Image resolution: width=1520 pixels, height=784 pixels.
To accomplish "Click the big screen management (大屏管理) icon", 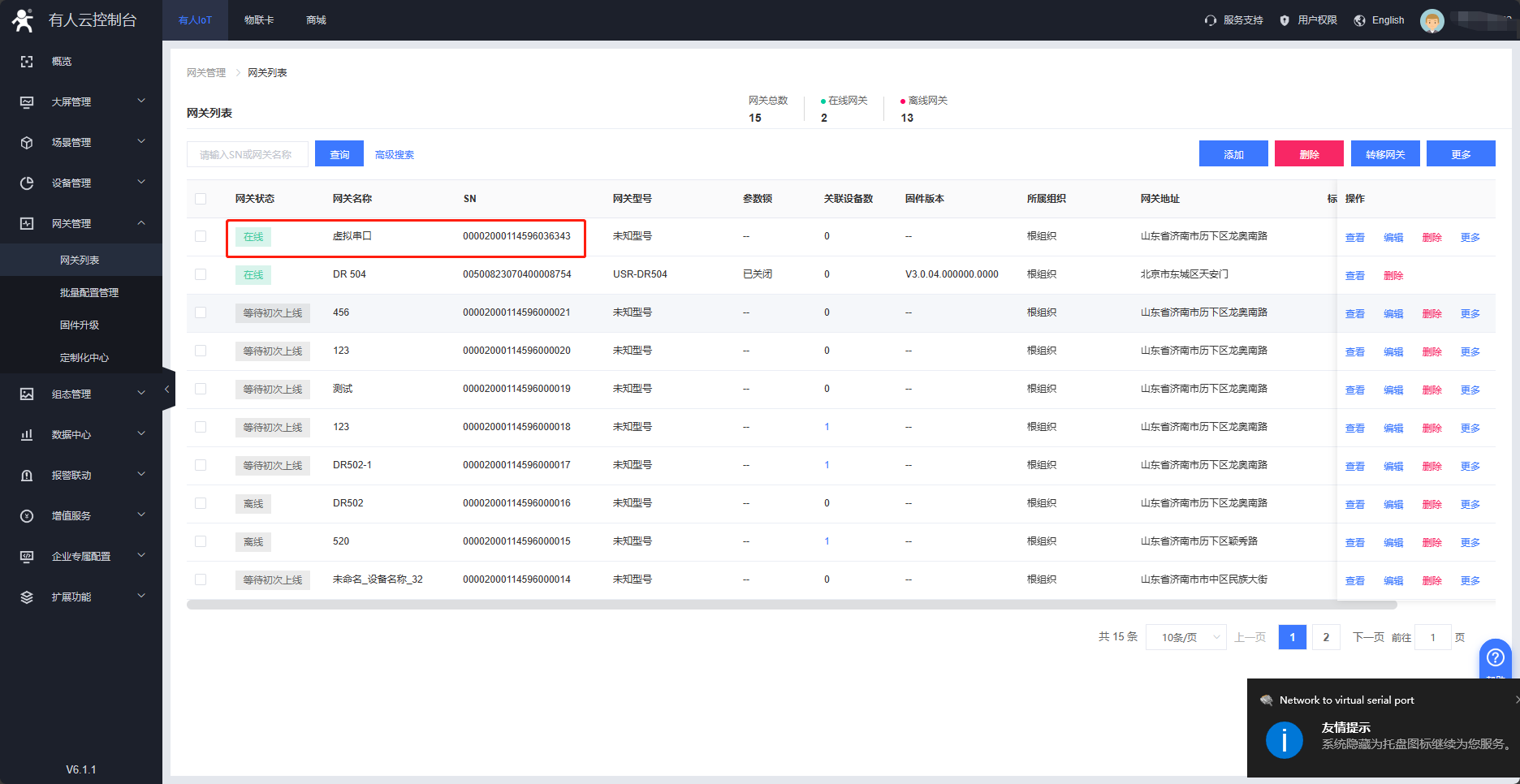I will pyautogui.click(x=27, y=102).
